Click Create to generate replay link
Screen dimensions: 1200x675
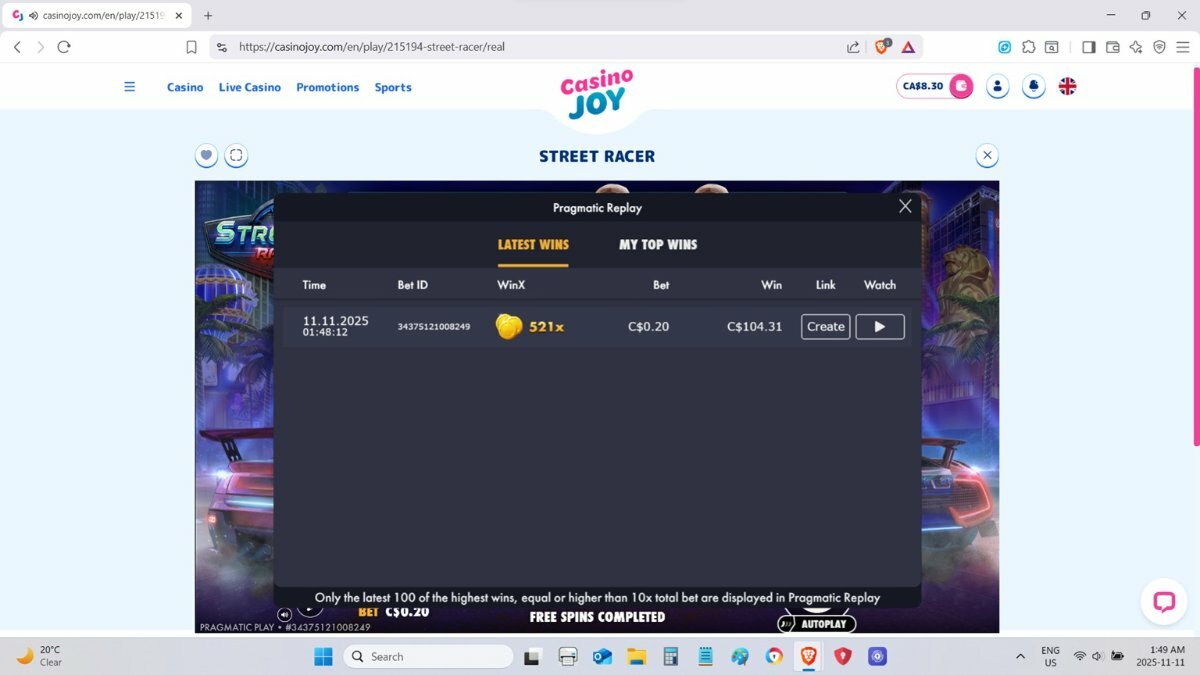click(825, 327)
